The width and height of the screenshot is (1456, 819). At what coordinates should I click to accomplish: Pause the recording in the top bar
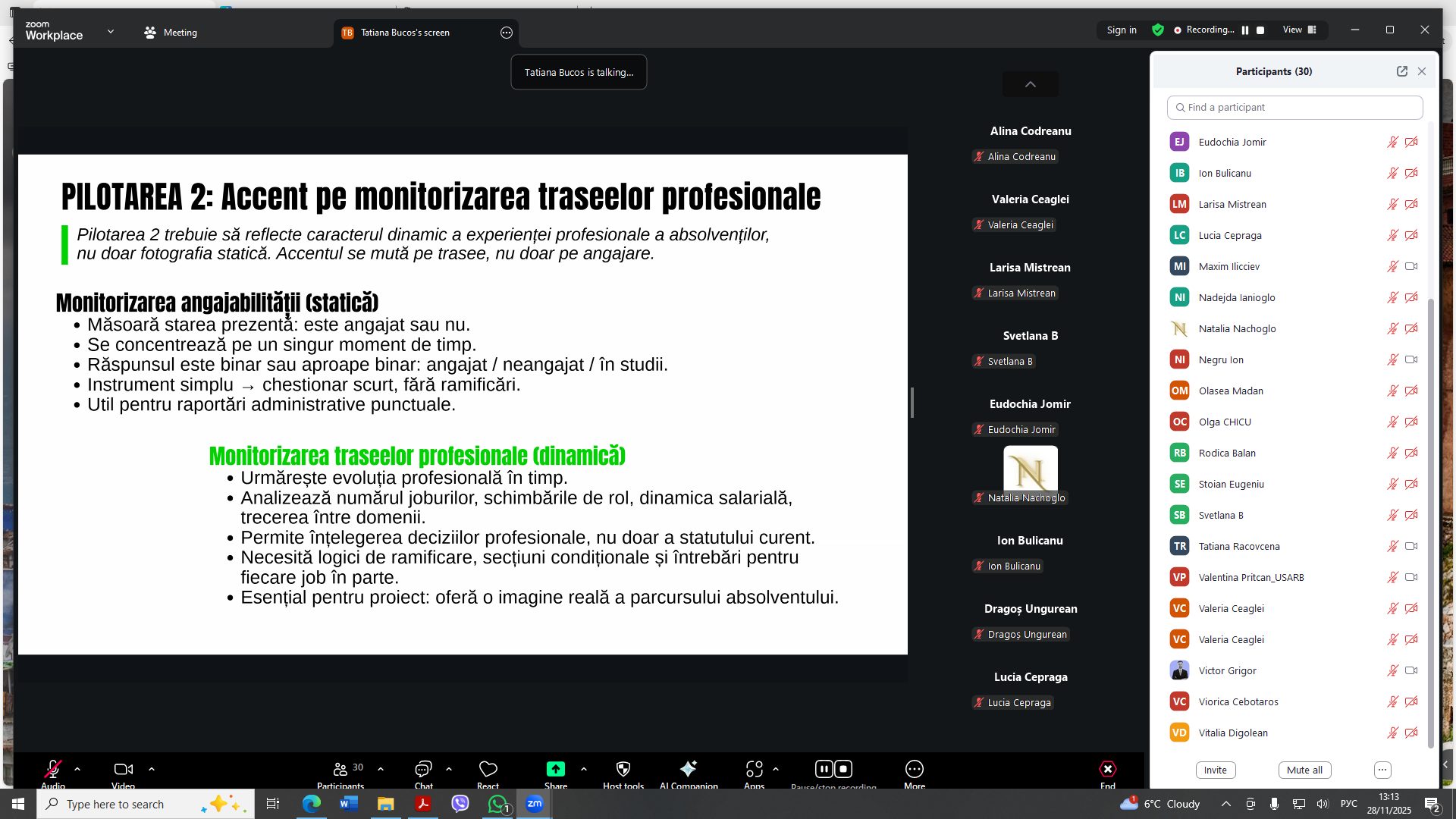[x=1244, y=30]
